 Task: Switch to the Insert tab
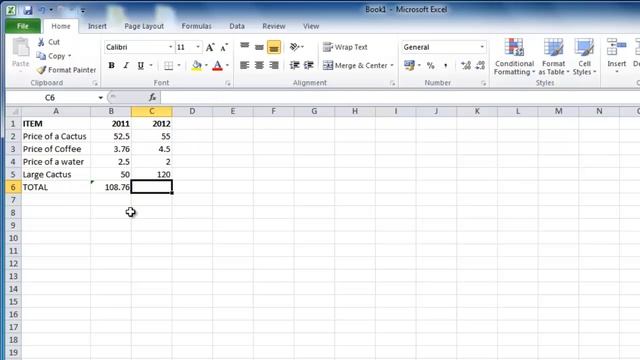click(97, 26)
